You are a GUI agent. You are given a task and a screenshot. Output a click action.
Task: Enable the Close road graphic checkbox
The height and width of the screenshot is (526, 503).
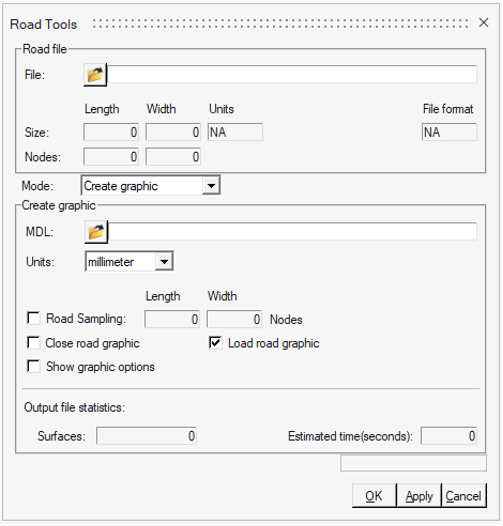pos(34,343)
